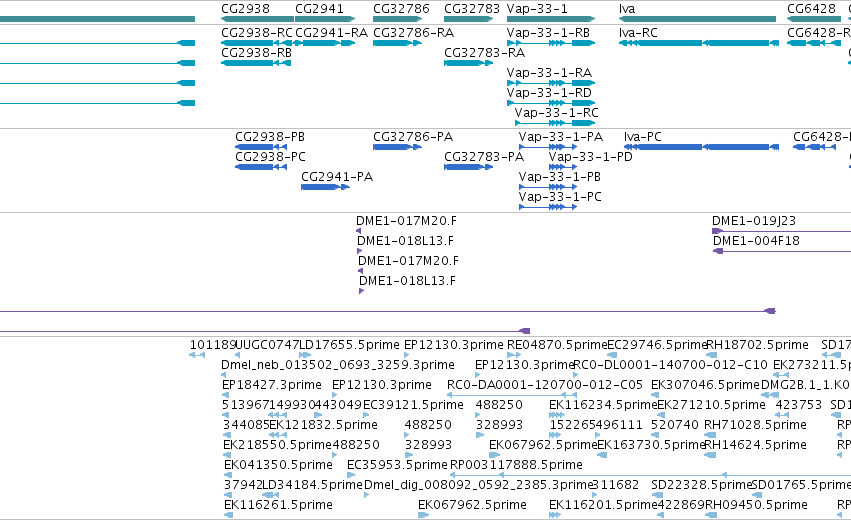Viewport: 851px width, 520px height.
Task: Select the DME1-019J23 clone feature
Action: coord(782,231)
